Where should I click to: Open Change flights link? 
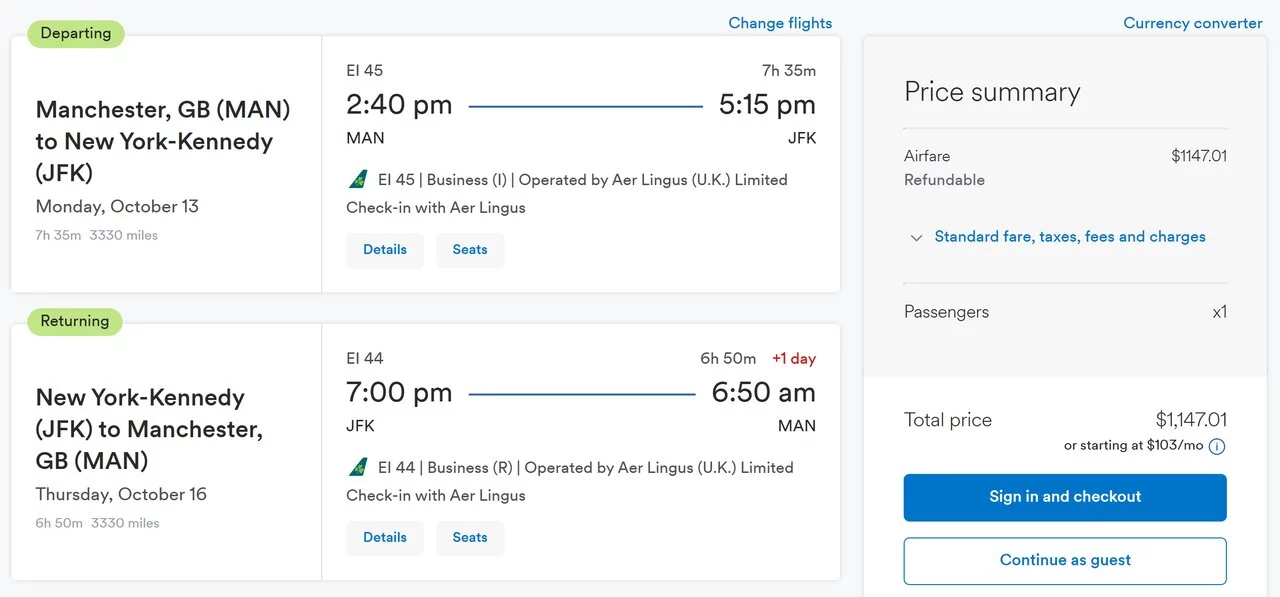pyautogui.click(x=780, y=23)
